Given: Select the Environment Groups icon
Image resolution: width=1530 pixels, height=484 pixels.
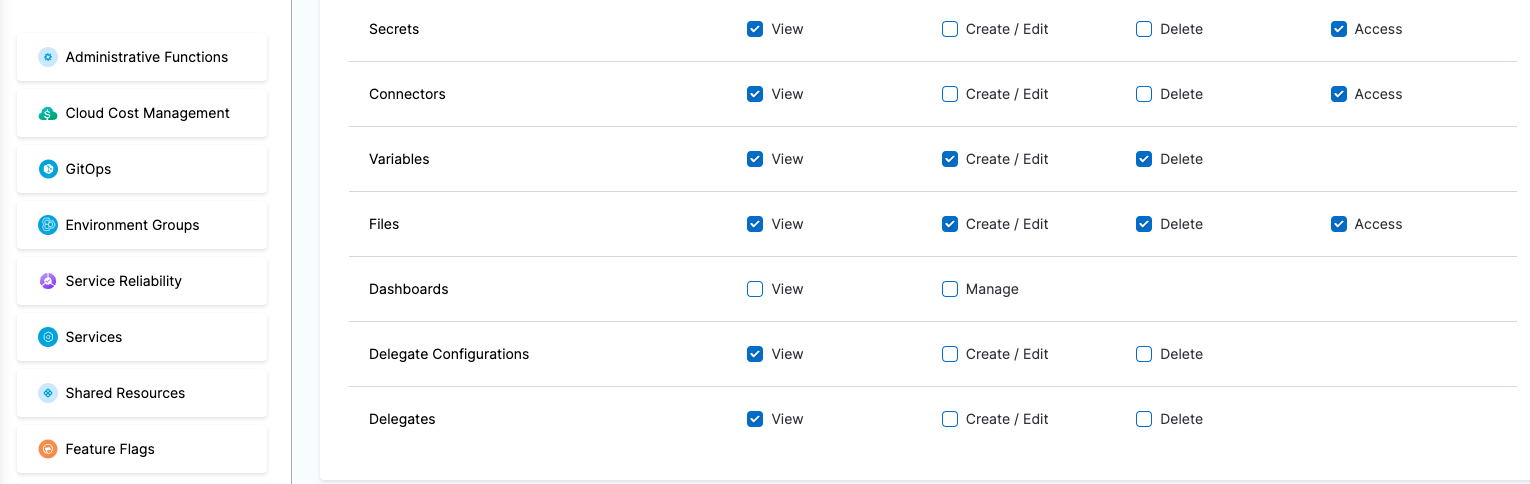Looking at the screenshot, I should coord(48,225).
